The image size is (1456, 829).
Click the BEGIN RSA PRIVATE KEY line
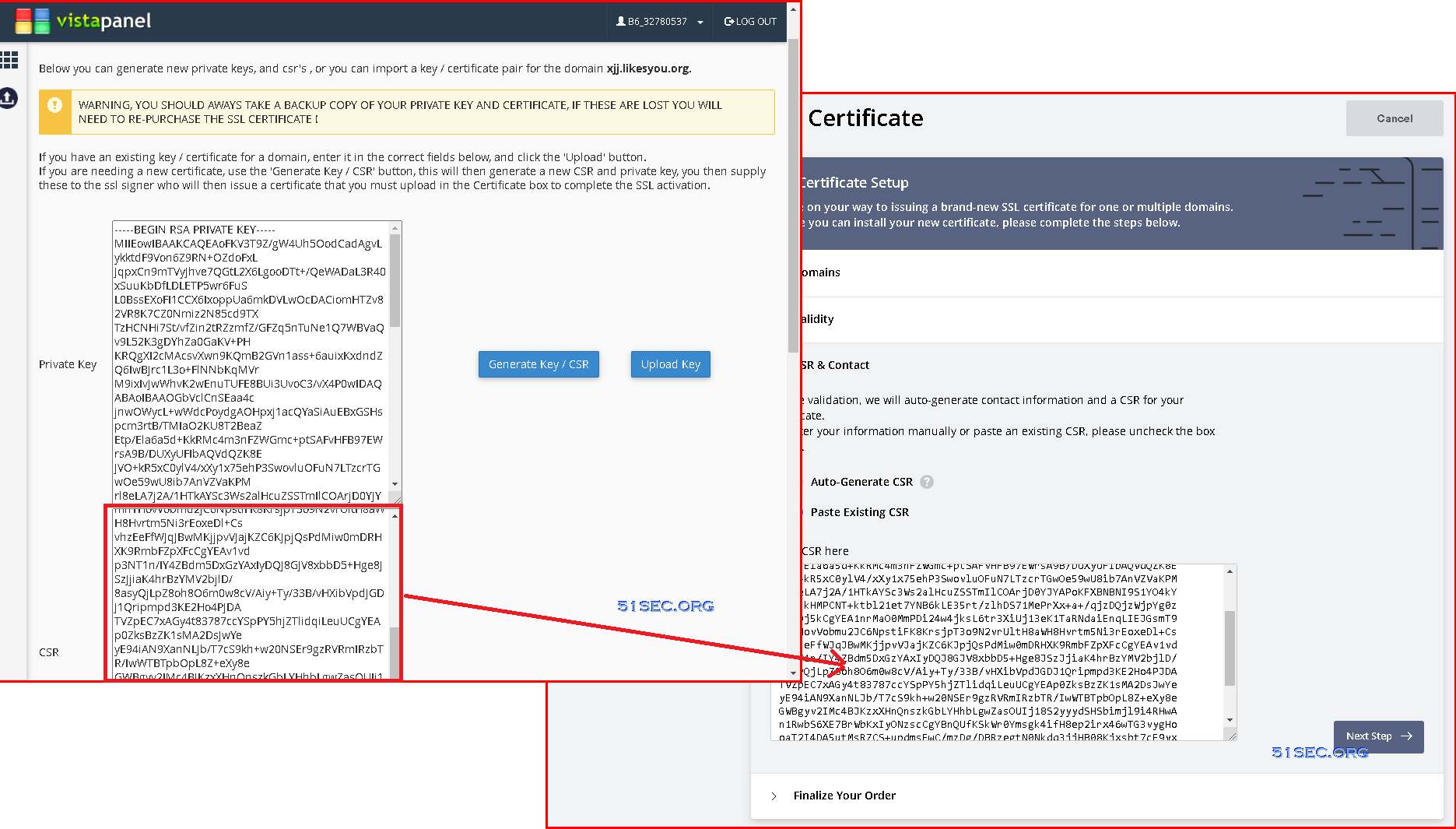(x=195, y=230)
